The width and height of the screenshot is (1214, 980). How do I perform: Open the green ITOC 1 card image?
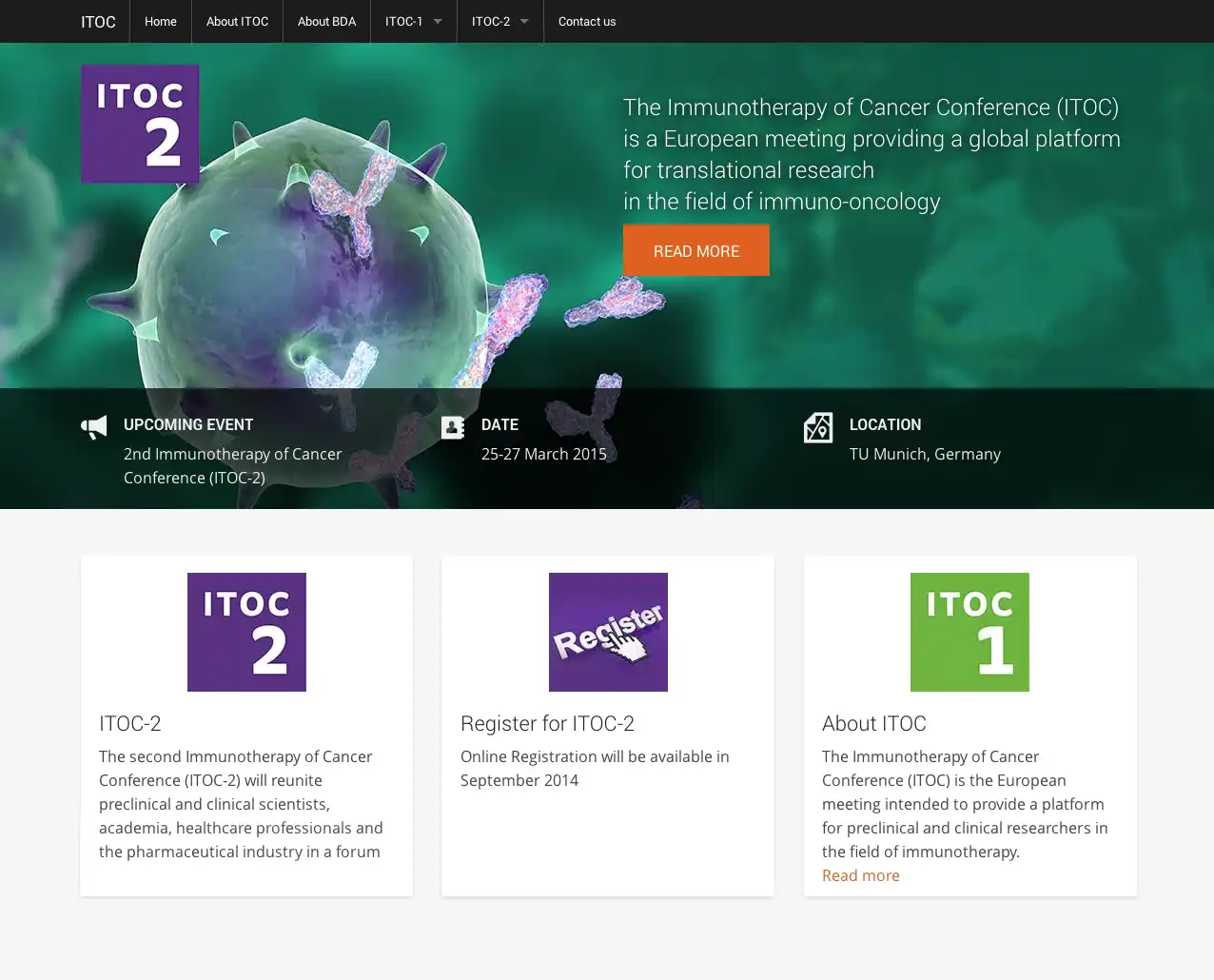coord(969,632)
